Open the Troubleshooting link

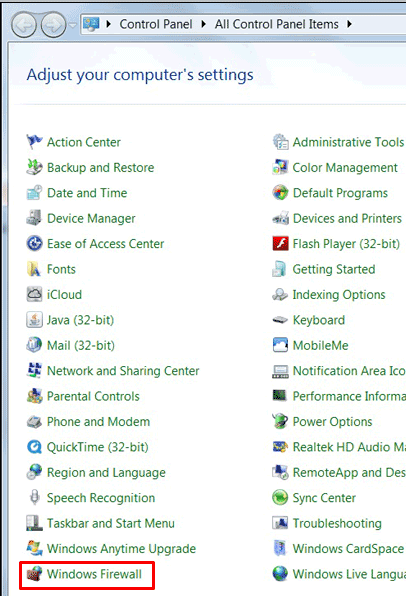337,523
